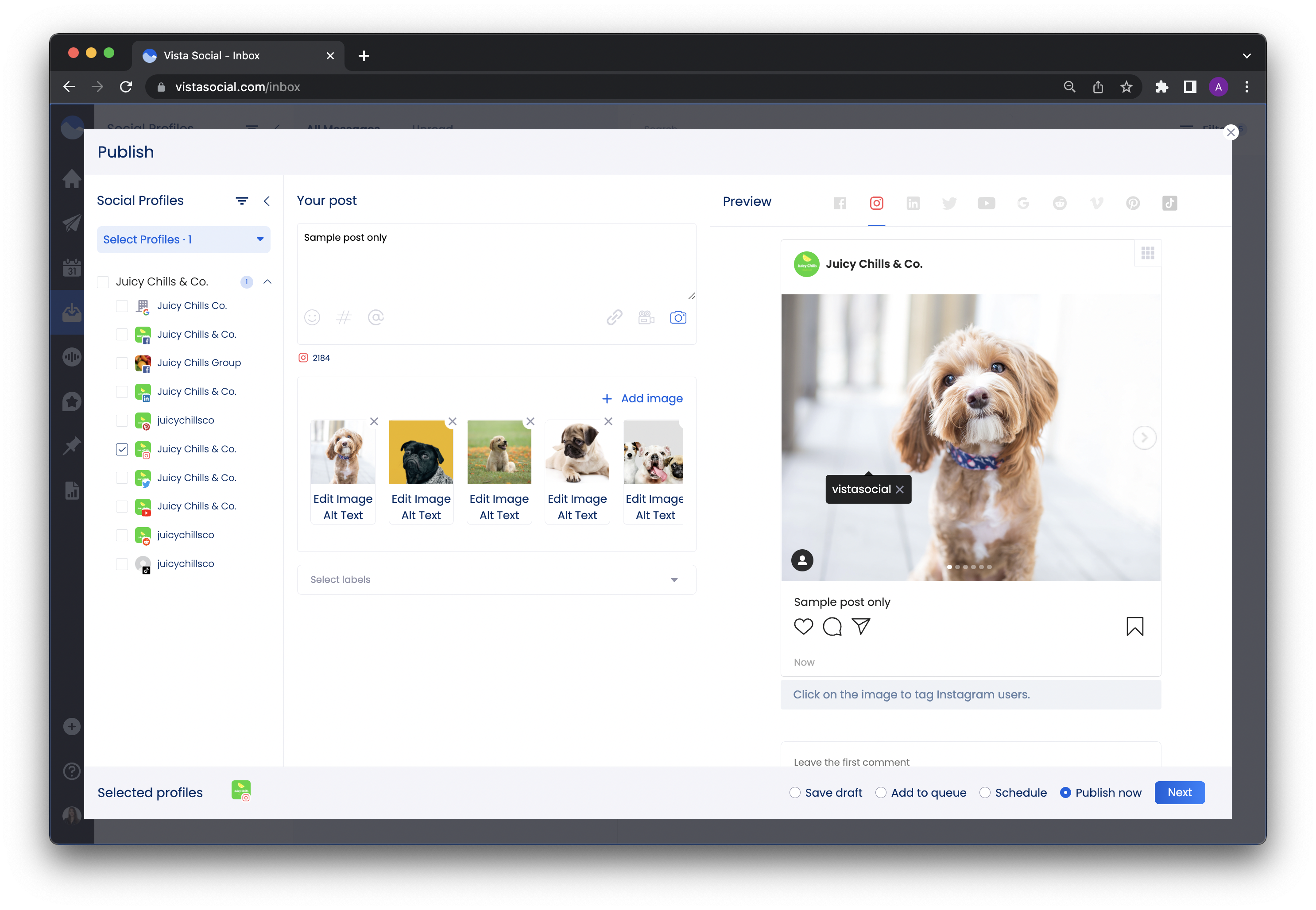Image resolution: width=1316 pixels, height=910 pixels.
Task: Check the Juicy Chills Co. Google profile
Action: 121,306
